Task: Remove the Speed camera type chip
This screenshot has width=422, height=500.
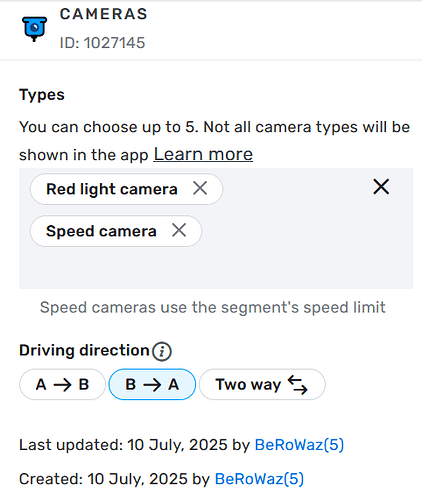Action: point(179,230)
